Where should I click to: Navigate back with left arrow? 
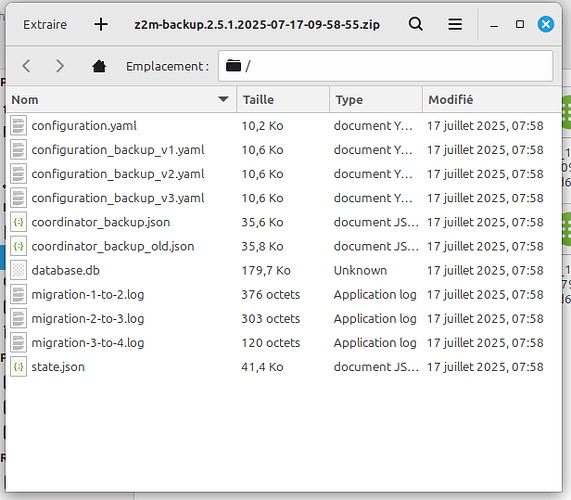pyautogui.click(x=26, y=66)
